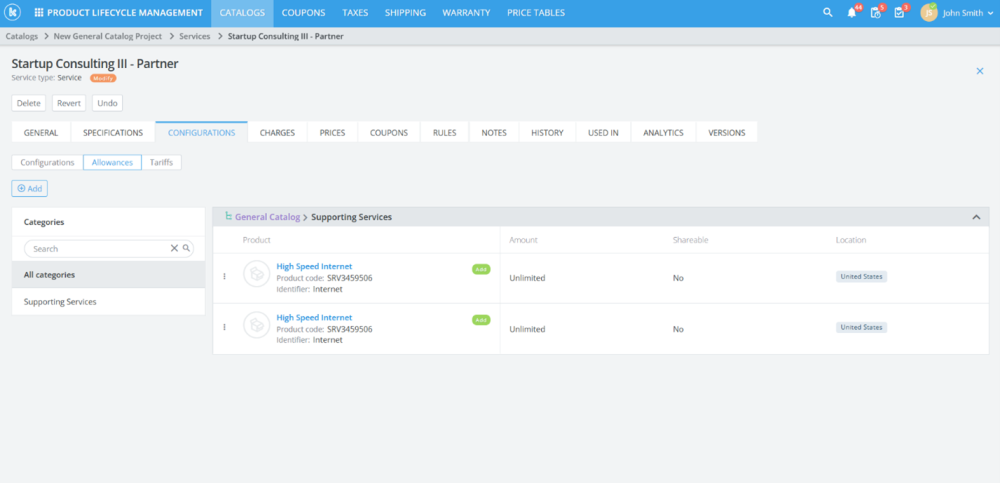Click the Add allowance button
This screenshot has height=483, width=1000.
pyautogui.click(x=29, y=189)
